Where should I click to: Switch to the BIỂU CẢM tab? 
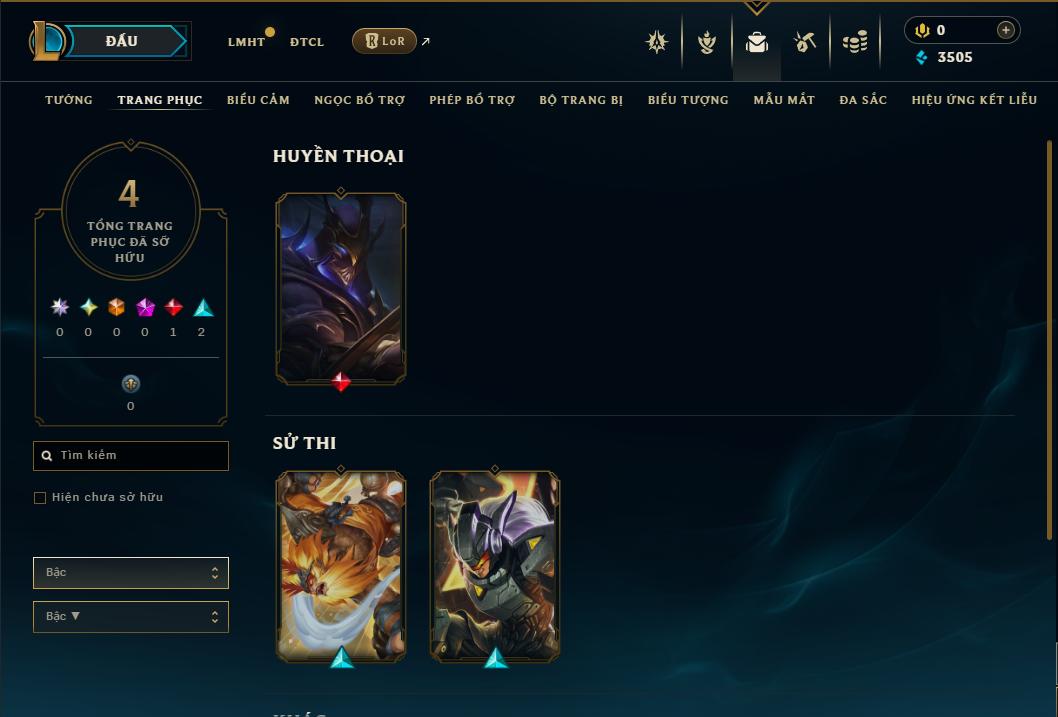click(x=258, y=100)
